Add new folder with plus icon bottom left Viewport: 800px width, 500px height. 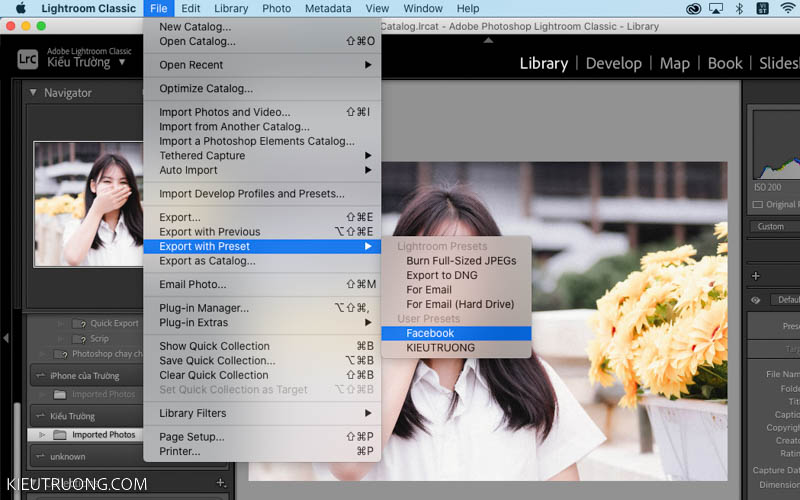point(220,482)
